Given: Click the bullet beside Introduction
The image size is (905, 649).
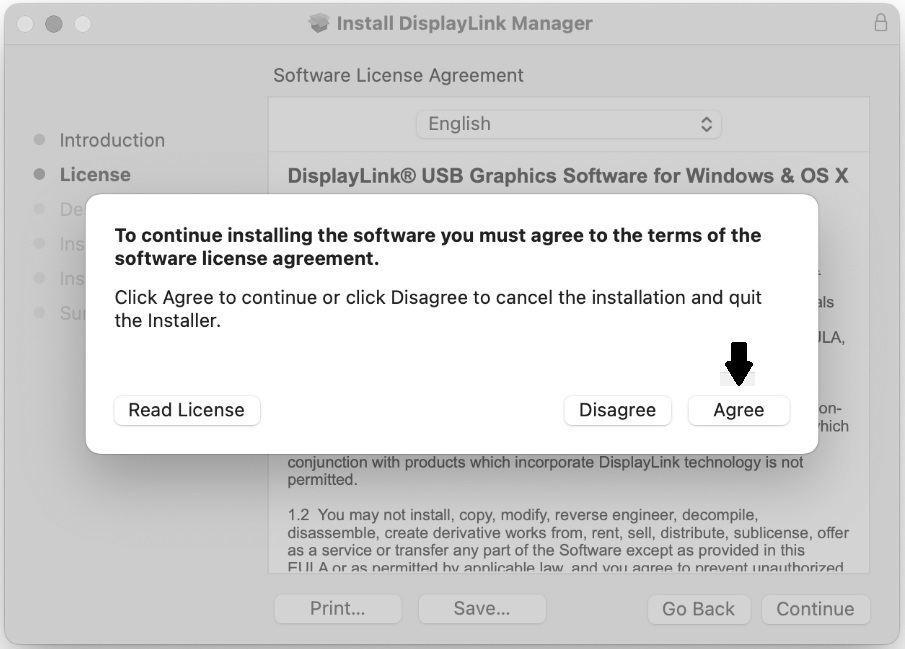Looking at the screenshot, I should [x=39, y=139].
